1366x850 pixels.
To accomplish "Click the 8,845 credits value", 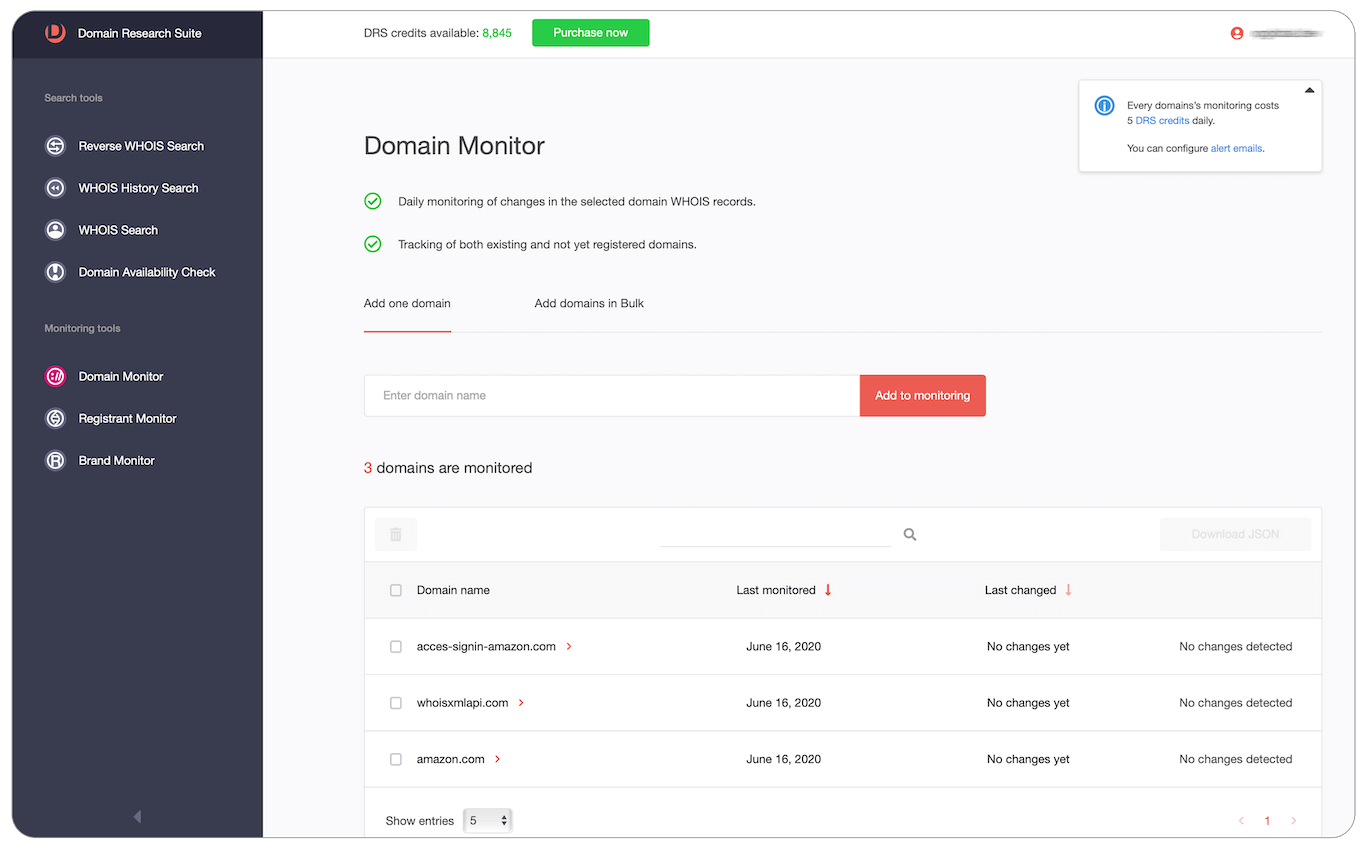I will pos(497,33).
